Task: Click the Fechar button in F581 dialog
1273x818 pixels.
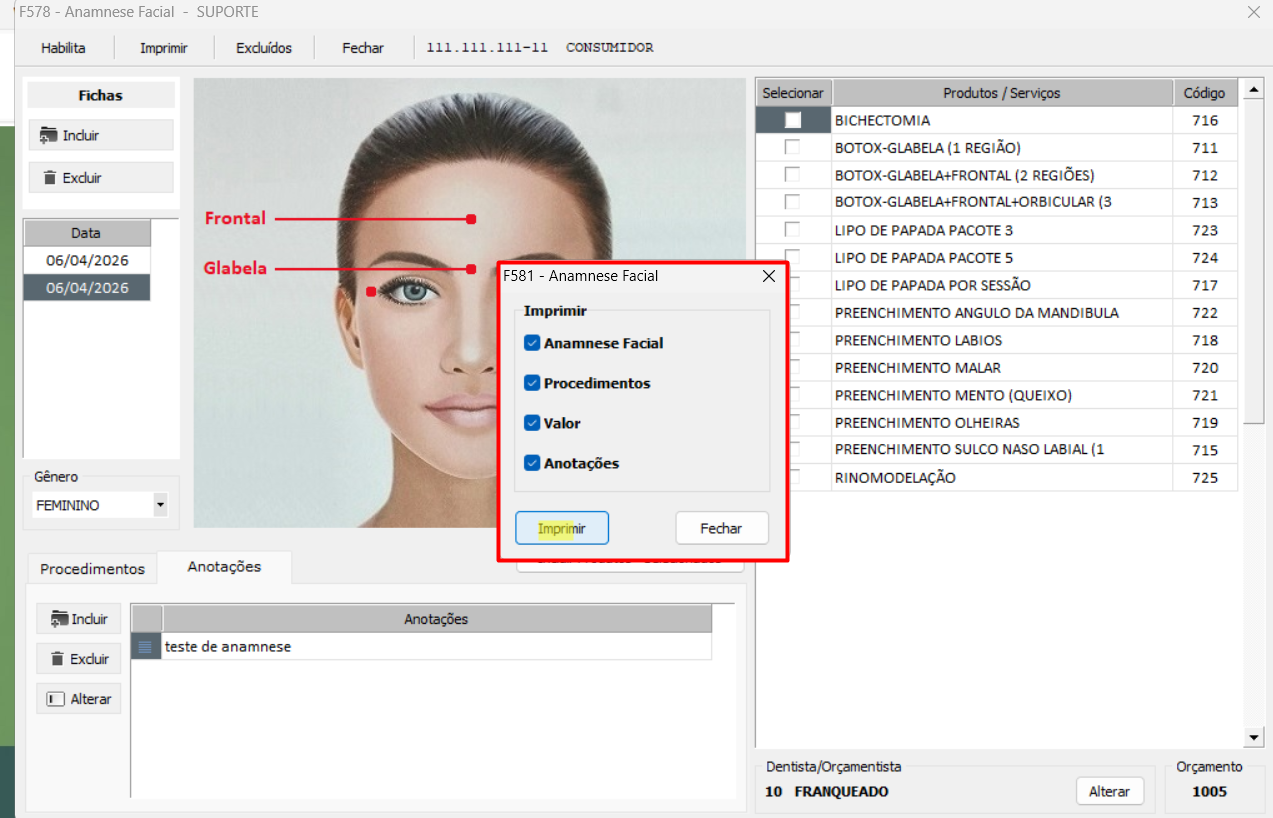Action: 721,528
